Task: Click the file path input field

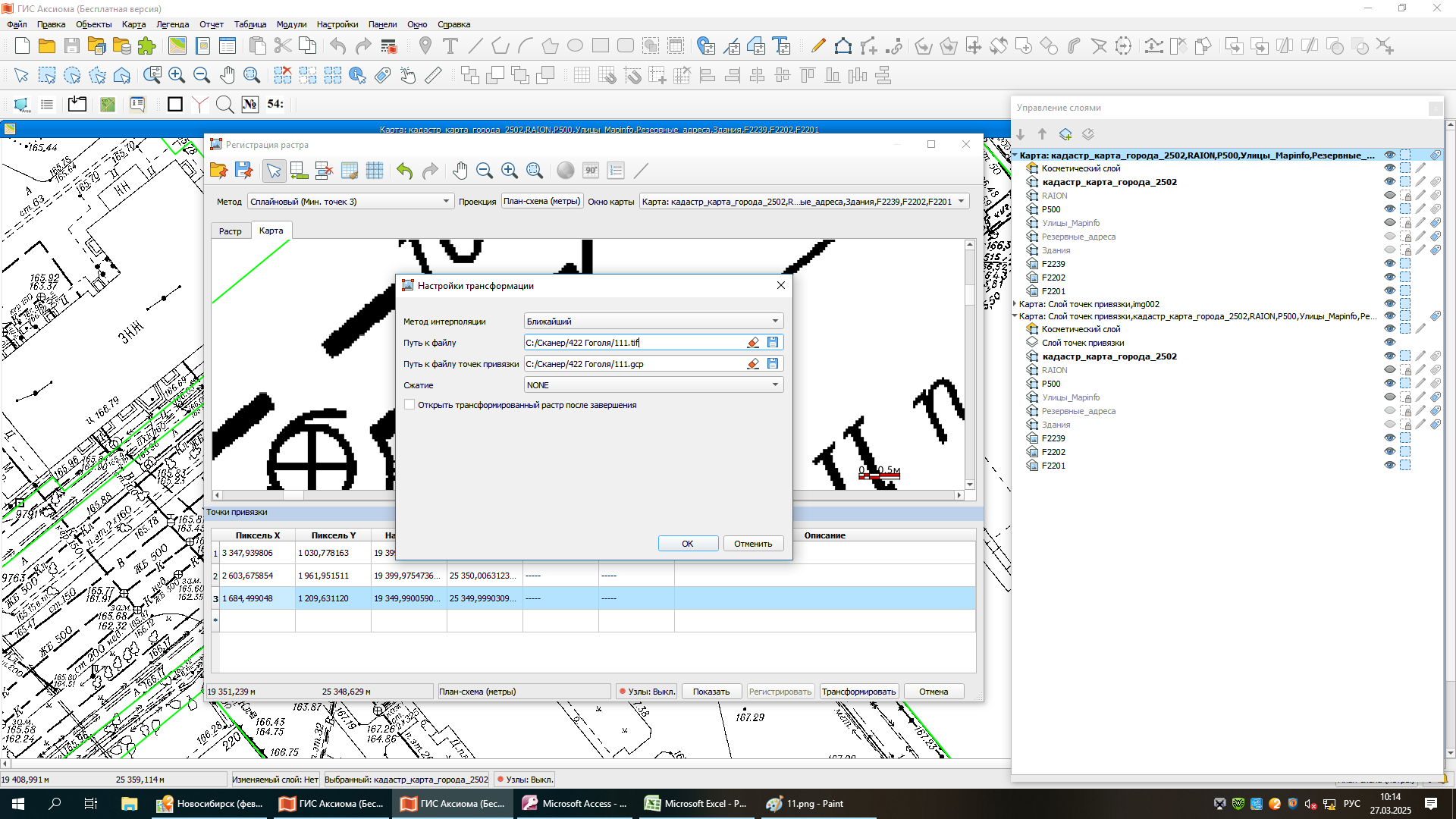Action: pyautogui.click(x=633, y=343)
